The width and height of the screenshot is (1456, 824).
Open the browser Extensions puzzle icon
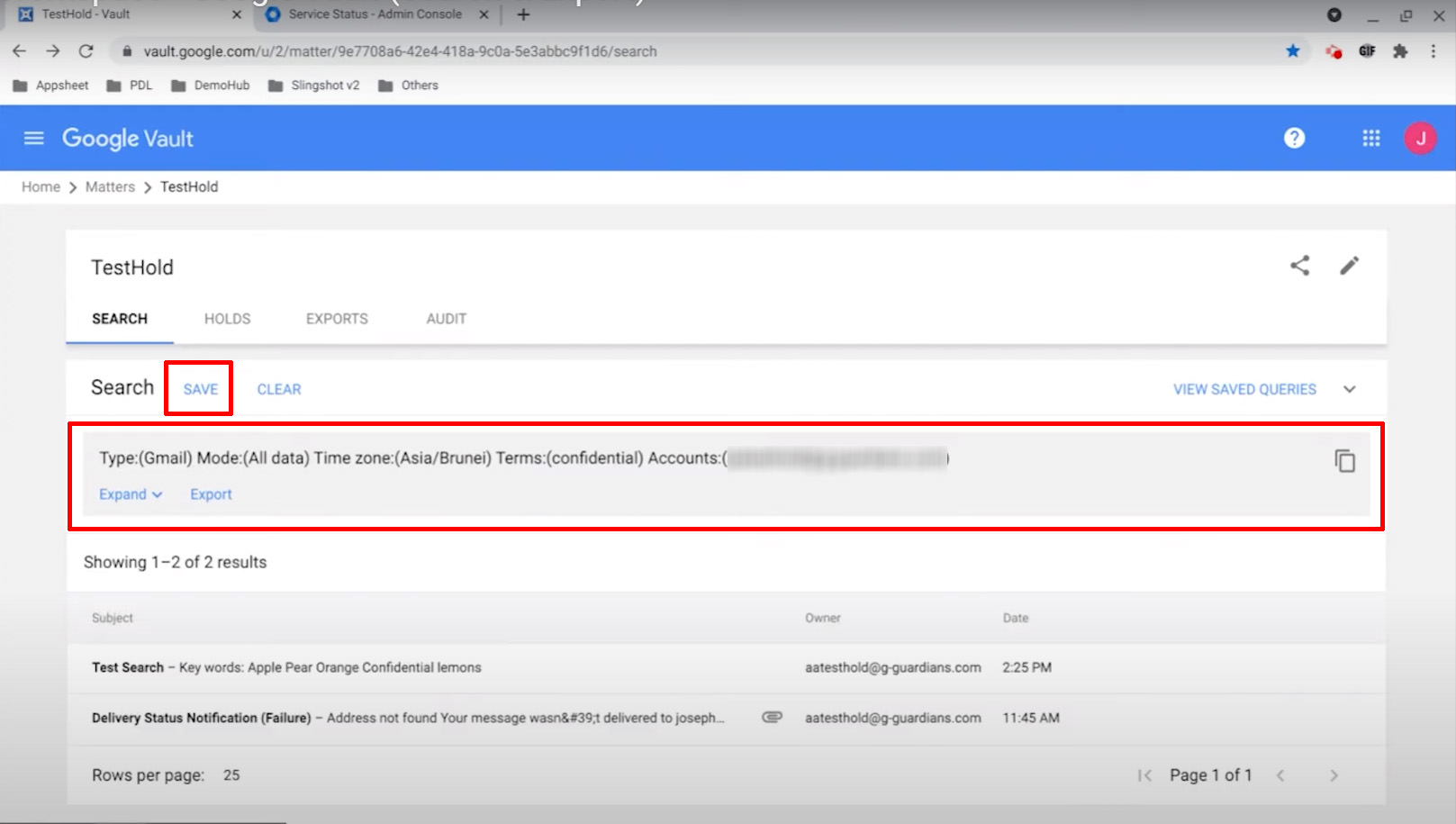1399,51
